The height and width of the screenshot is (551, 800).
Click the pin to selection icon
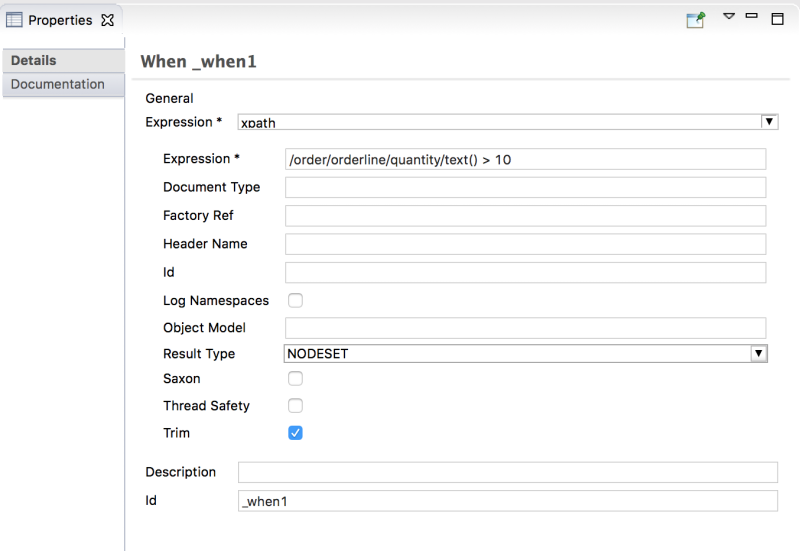(696, 20)
